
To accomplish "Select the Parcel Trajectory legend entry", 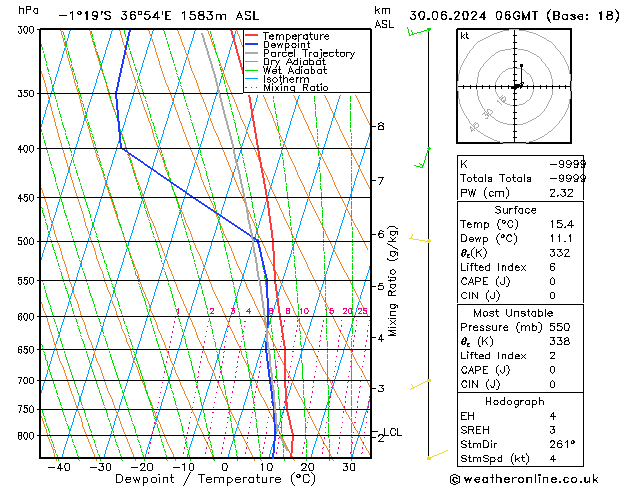I will [309, 53].
